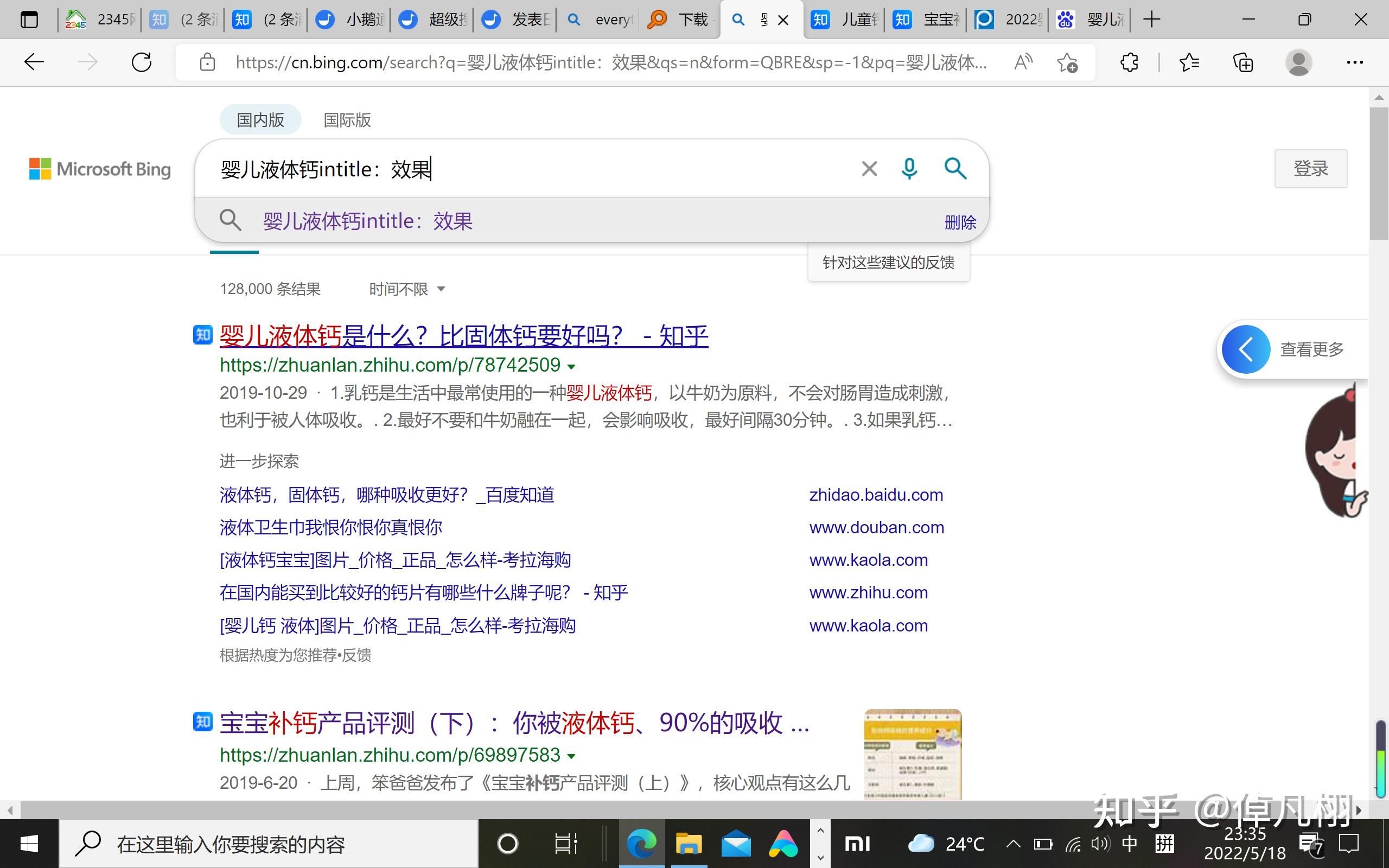Open Task View on taskbar

coord(566,844)
